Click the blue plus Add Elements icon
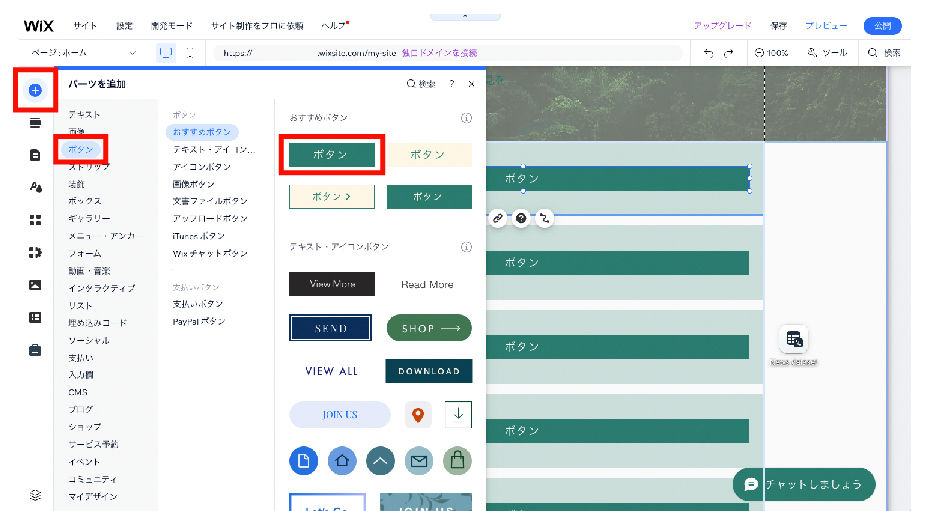This screenshot has height=511, width=929. [35, 90]
